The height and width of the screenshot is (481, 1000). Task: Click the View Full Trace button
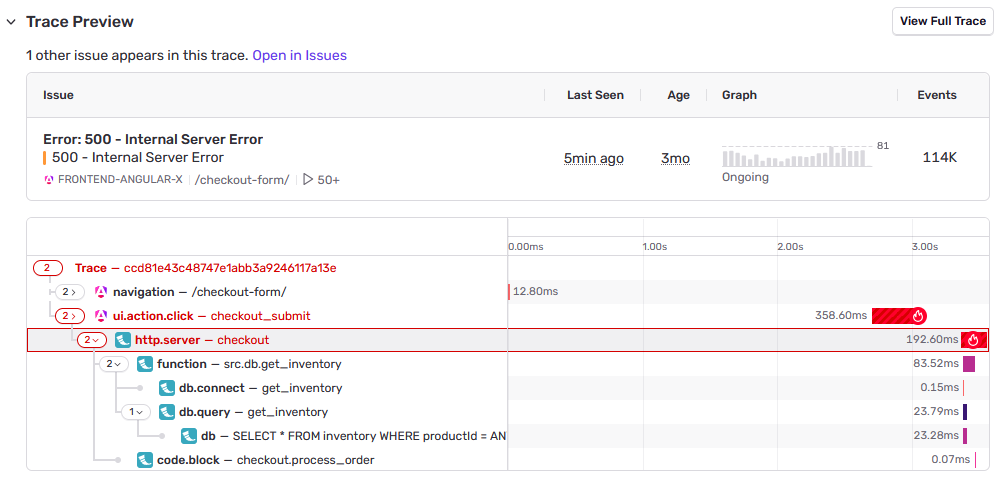(x=943, y=21)
